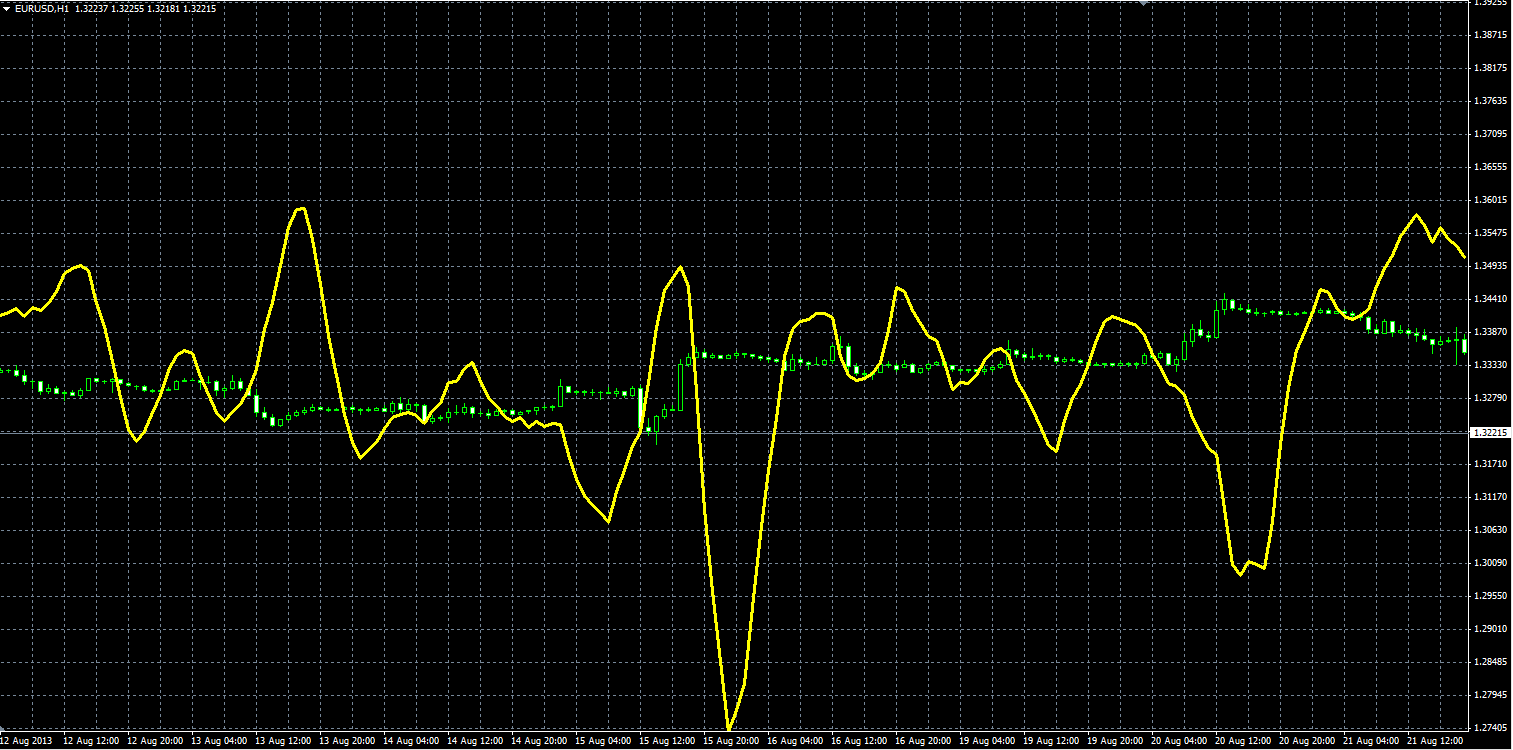Click the current price tag 1.32215 on axis
Screen dimensions: 1513x750
[x=1489, y=432]
